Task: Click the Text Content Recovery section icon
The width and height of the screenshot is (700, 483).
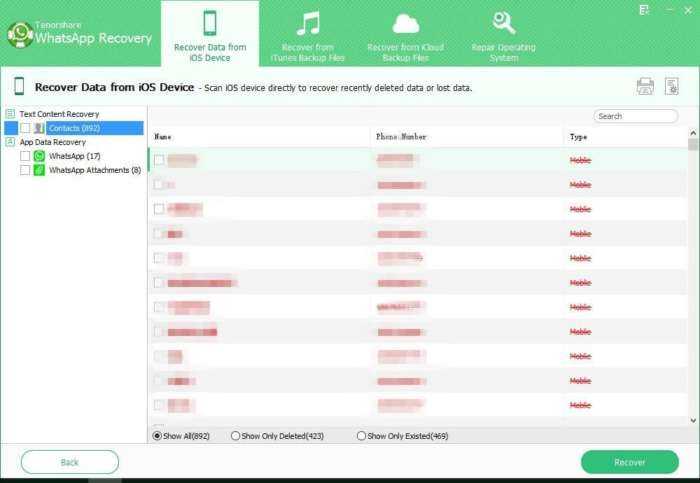Action: coord(10,114)
